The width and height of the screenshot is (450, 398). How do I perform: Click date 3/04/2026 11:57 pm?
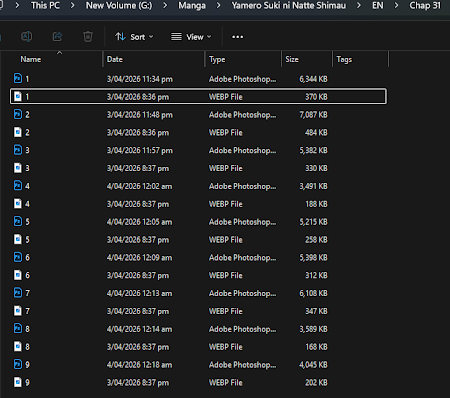click(140, 150)
